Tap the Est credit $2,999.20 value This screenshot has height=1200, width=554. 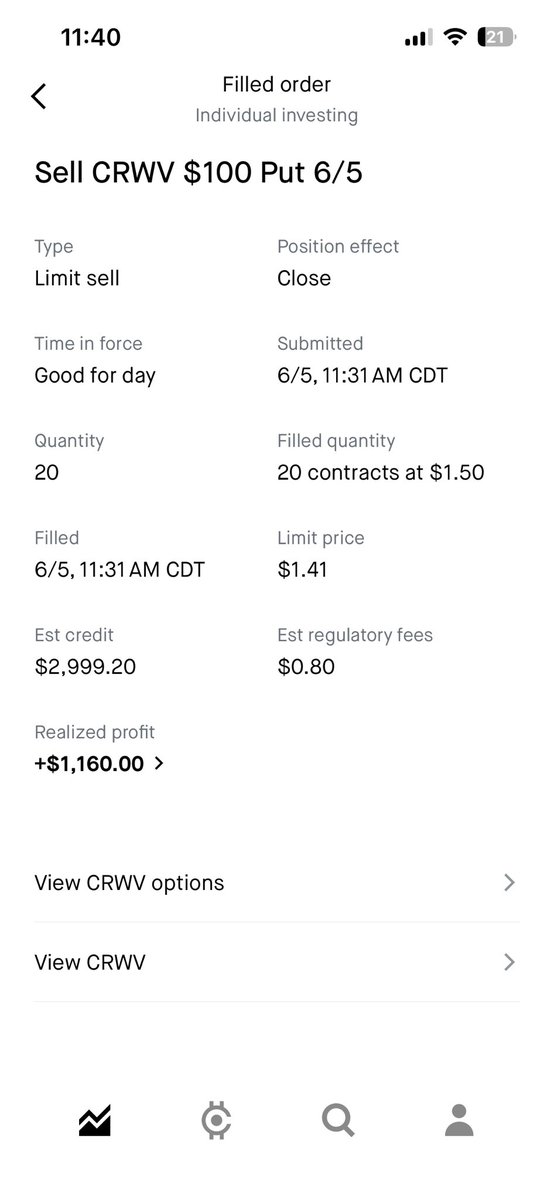click(86, 667)
